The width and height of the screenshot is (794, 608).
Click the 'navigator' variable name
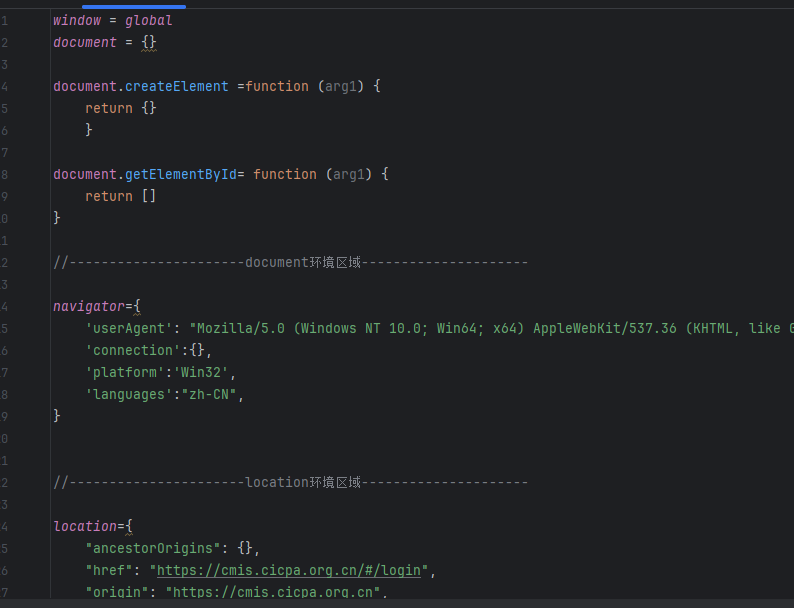[89, 307]
